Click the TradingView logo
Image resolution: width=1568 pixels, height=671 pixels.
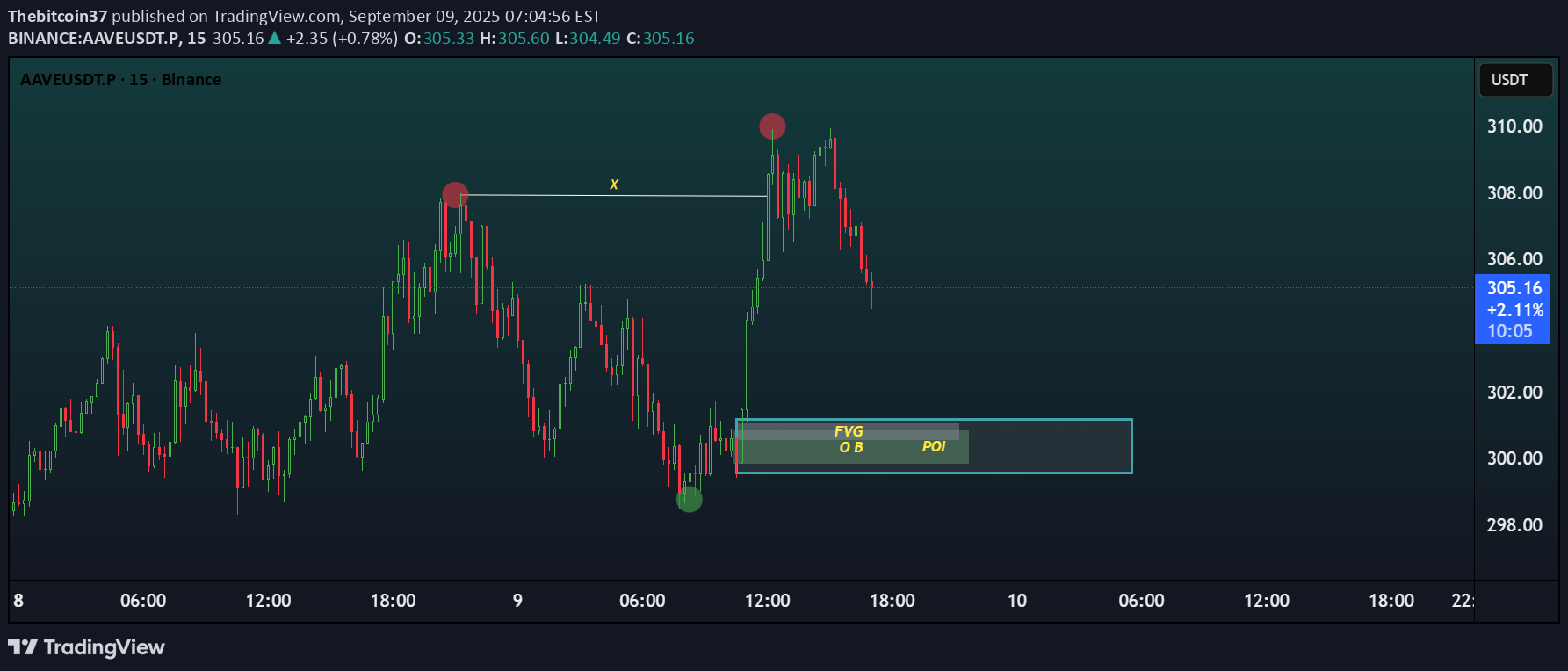click(86, 647)
